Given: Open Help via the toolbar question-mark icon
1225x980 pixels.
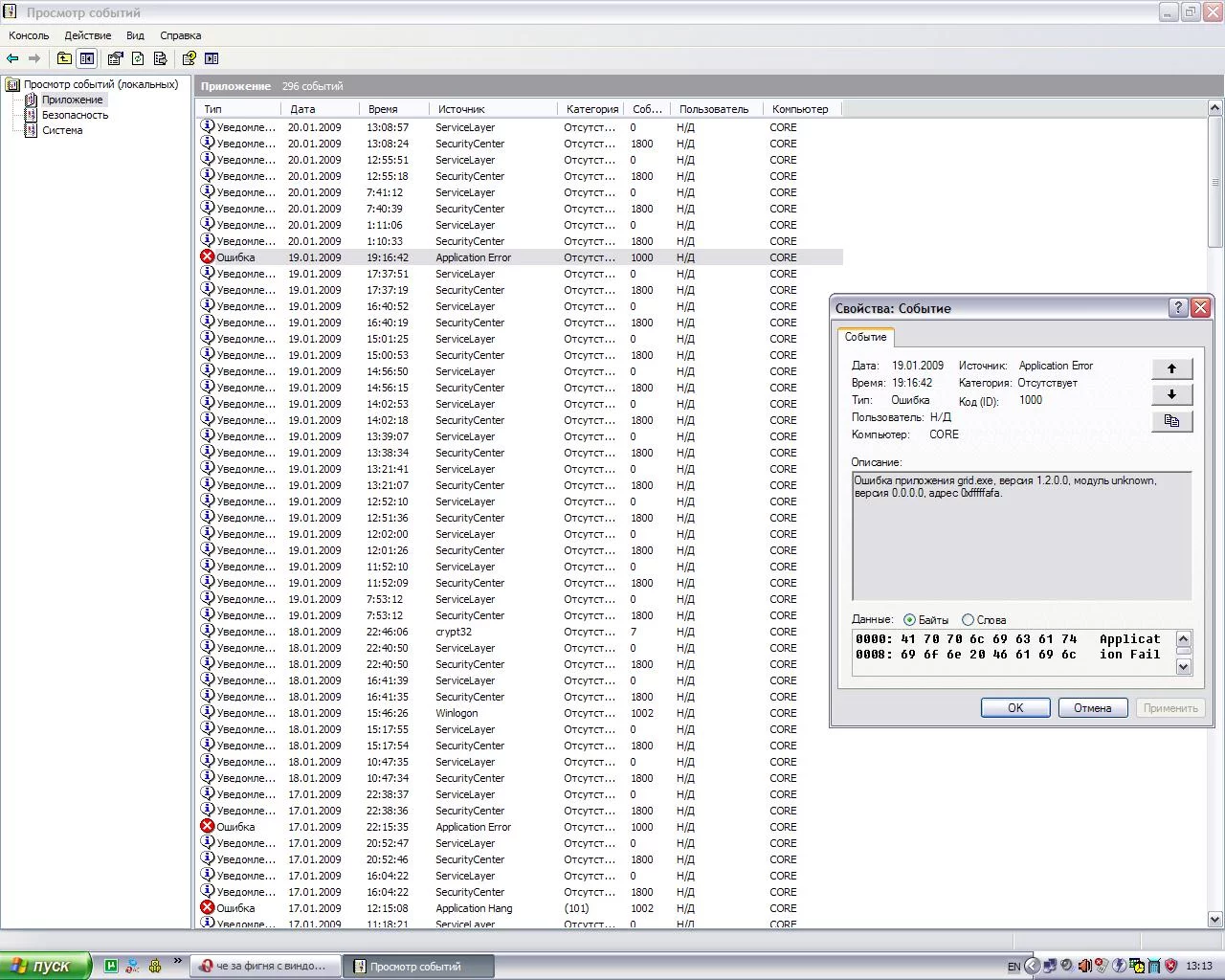Looking at the screenshot, I should pyautogui.click(x=189, y=58).
